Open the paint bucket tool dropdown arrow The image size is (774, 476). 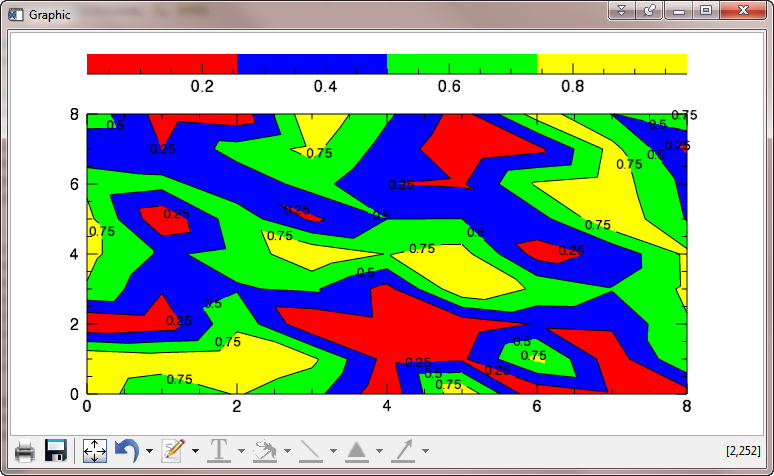pyautogui.click(x=287, y=452)
